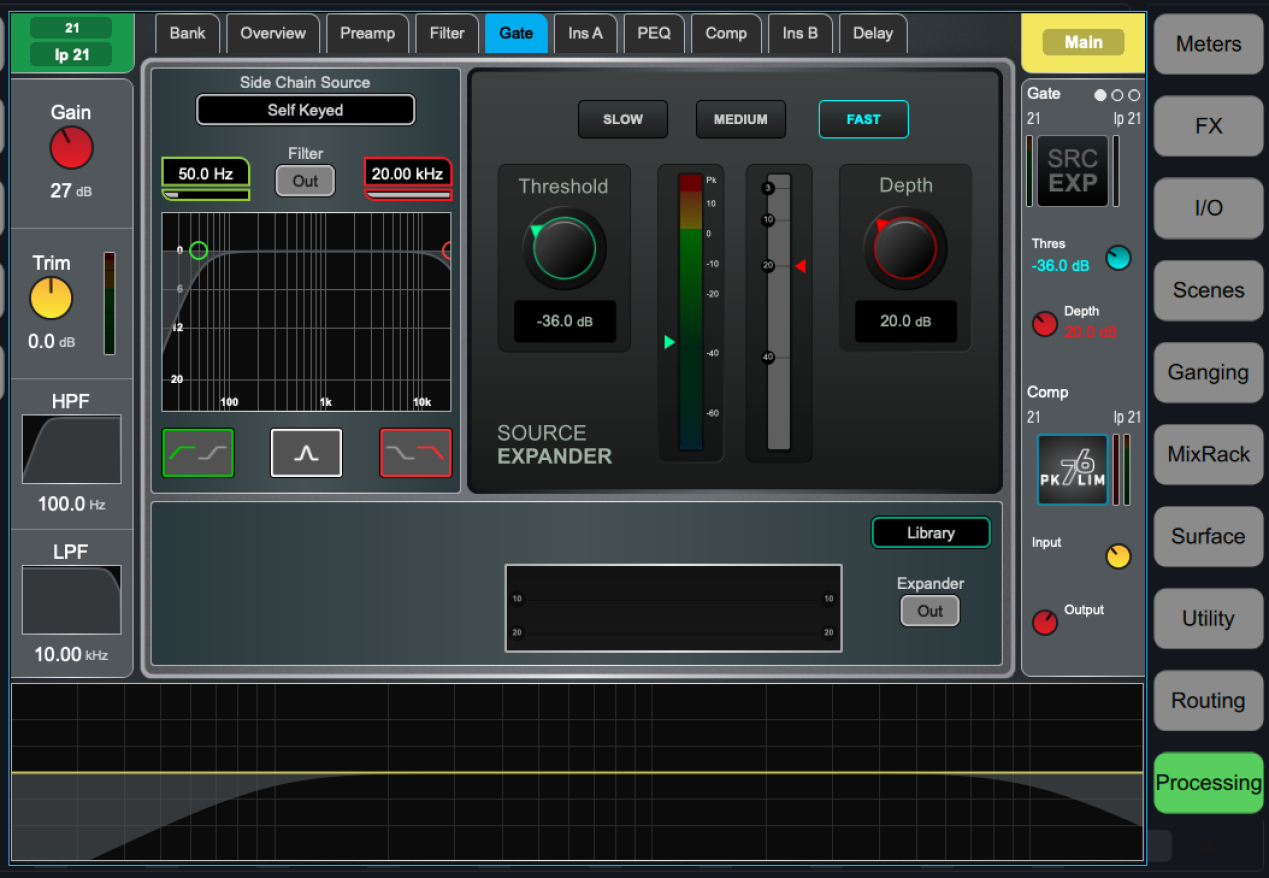Select the band-pass side chain filter shape

pos(306,453)
